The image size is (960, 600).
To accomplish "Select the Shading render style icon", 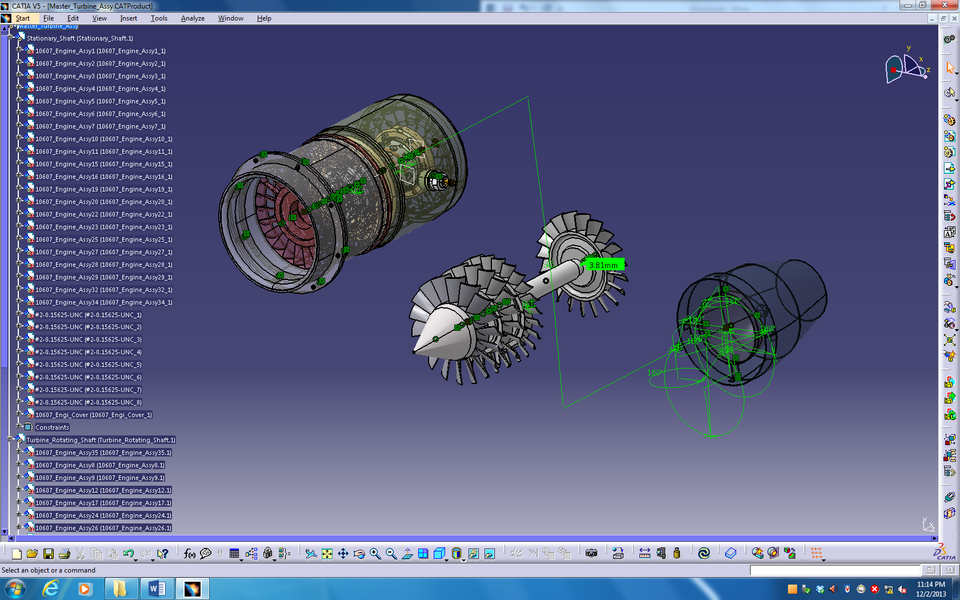I will pos(458,551).
